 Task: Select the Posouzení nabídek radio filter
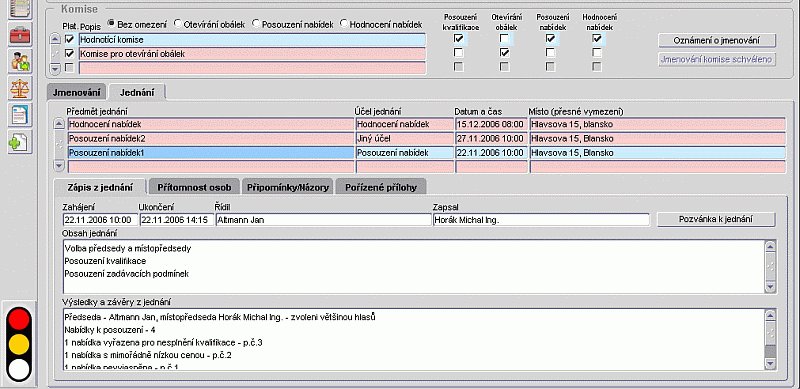coord(256,23)
